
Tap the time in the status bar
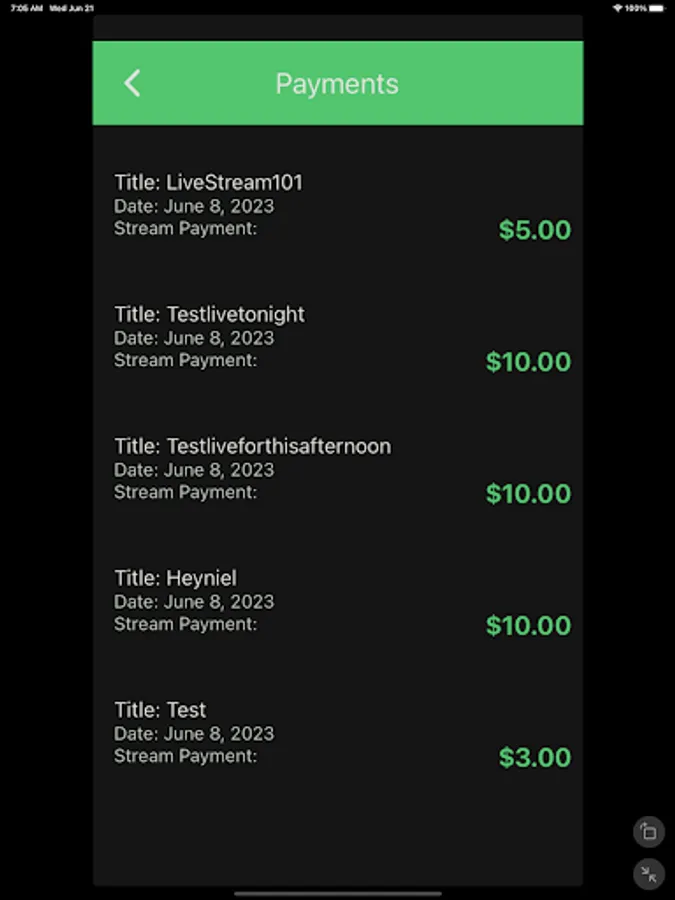click(26, 8)
